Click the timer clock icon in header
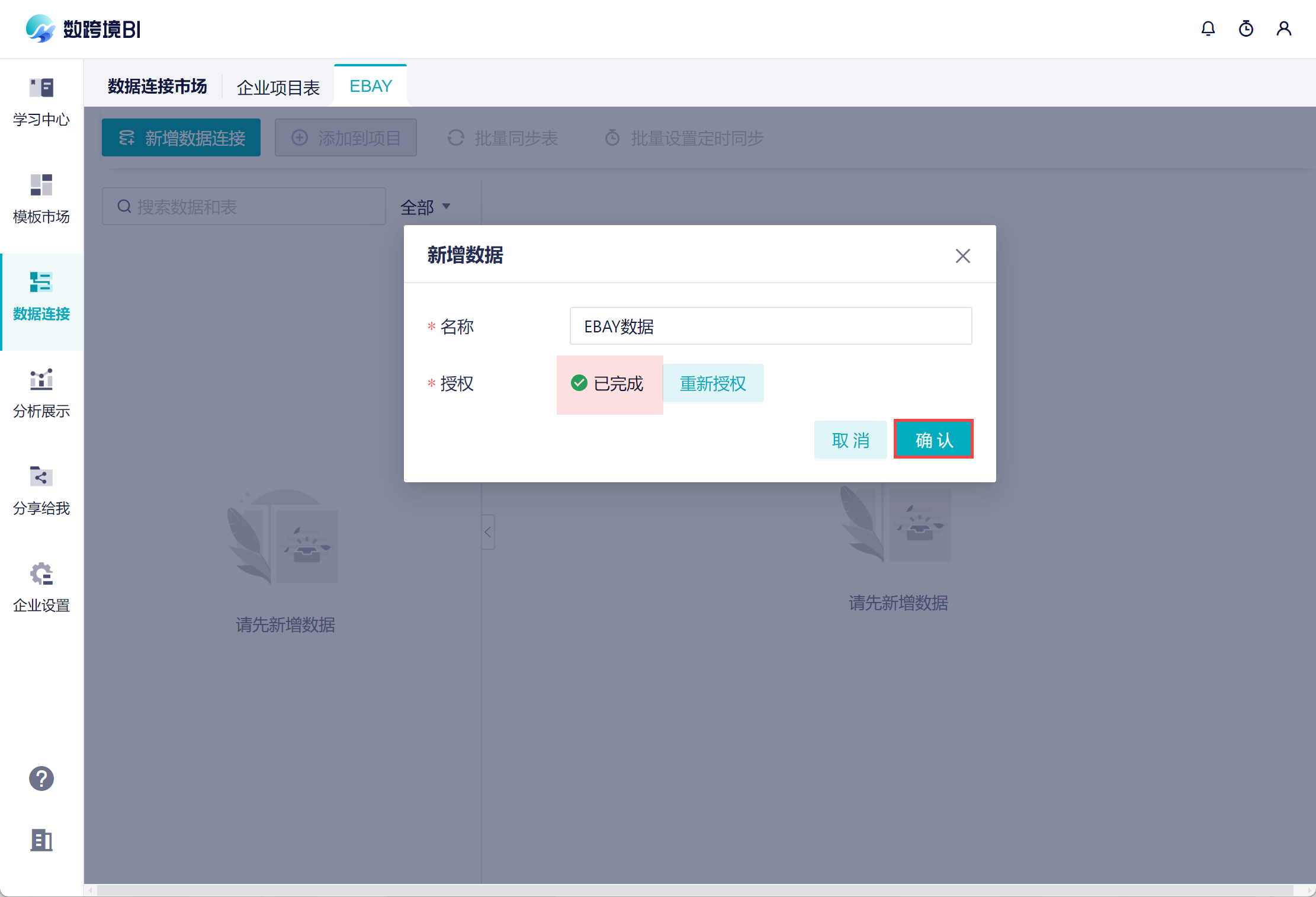The image size is (1316, 897). click(1246, 29)
